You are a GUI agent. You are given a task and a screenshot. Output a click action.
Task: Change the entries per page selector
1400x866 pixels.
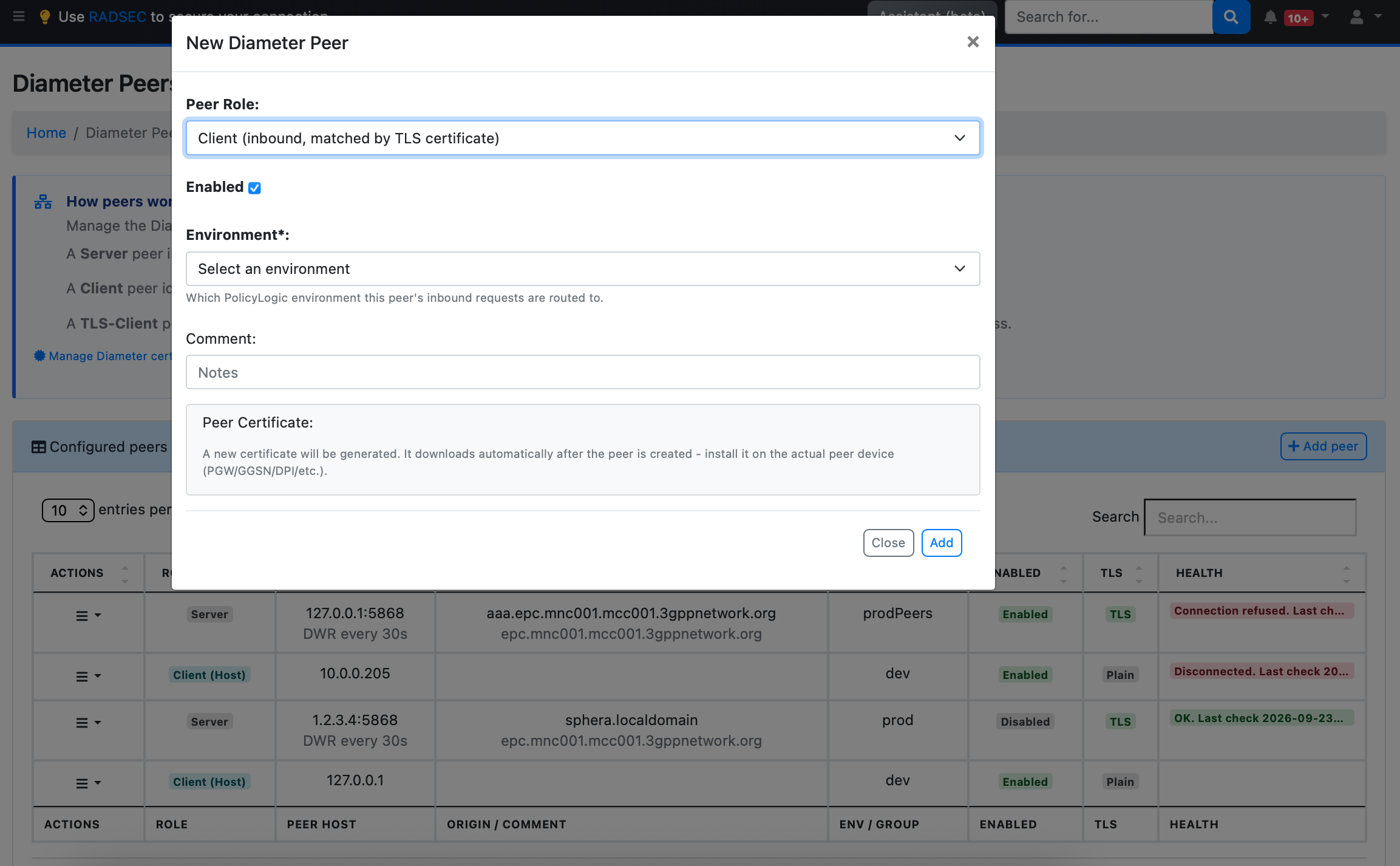pos(68,510)
